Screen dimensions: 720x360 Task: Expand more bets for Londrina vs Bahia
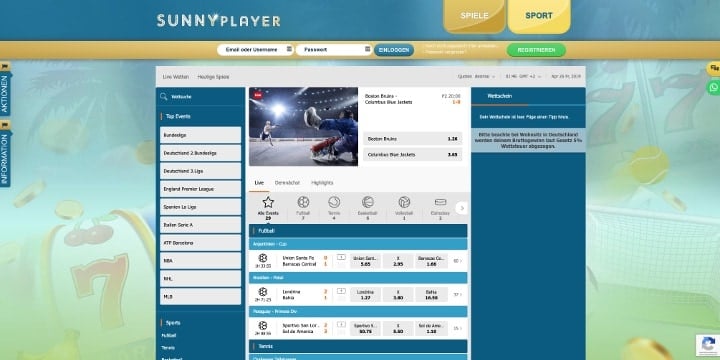pyautogui.click(x=458, y=295)
